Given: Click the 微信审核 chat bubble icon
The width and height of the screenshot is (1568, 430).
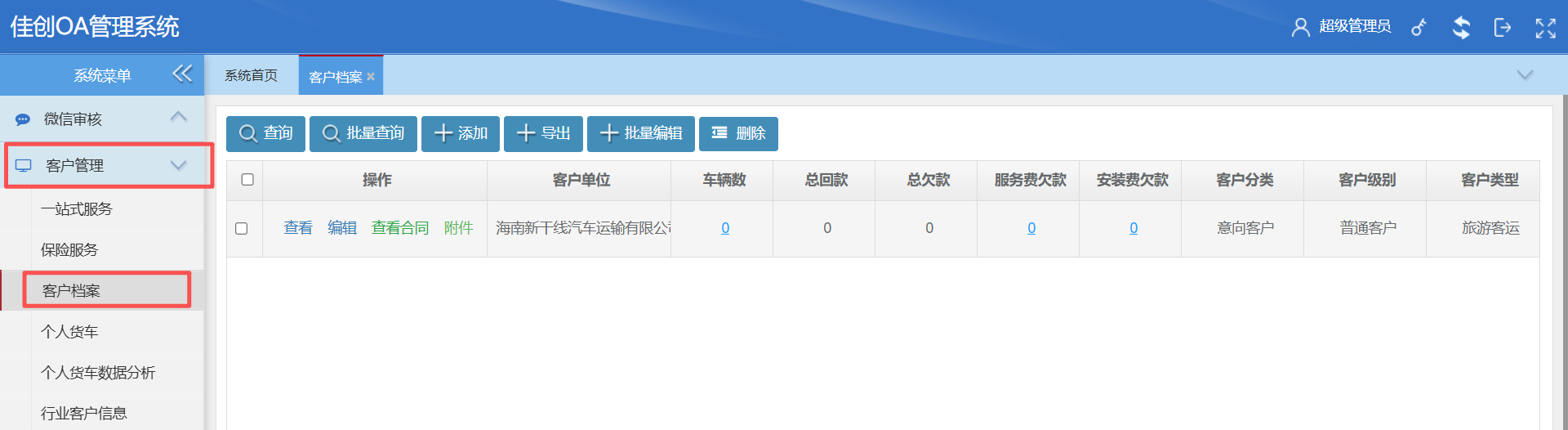Looking at the screenshot, I should click(23, 119).
